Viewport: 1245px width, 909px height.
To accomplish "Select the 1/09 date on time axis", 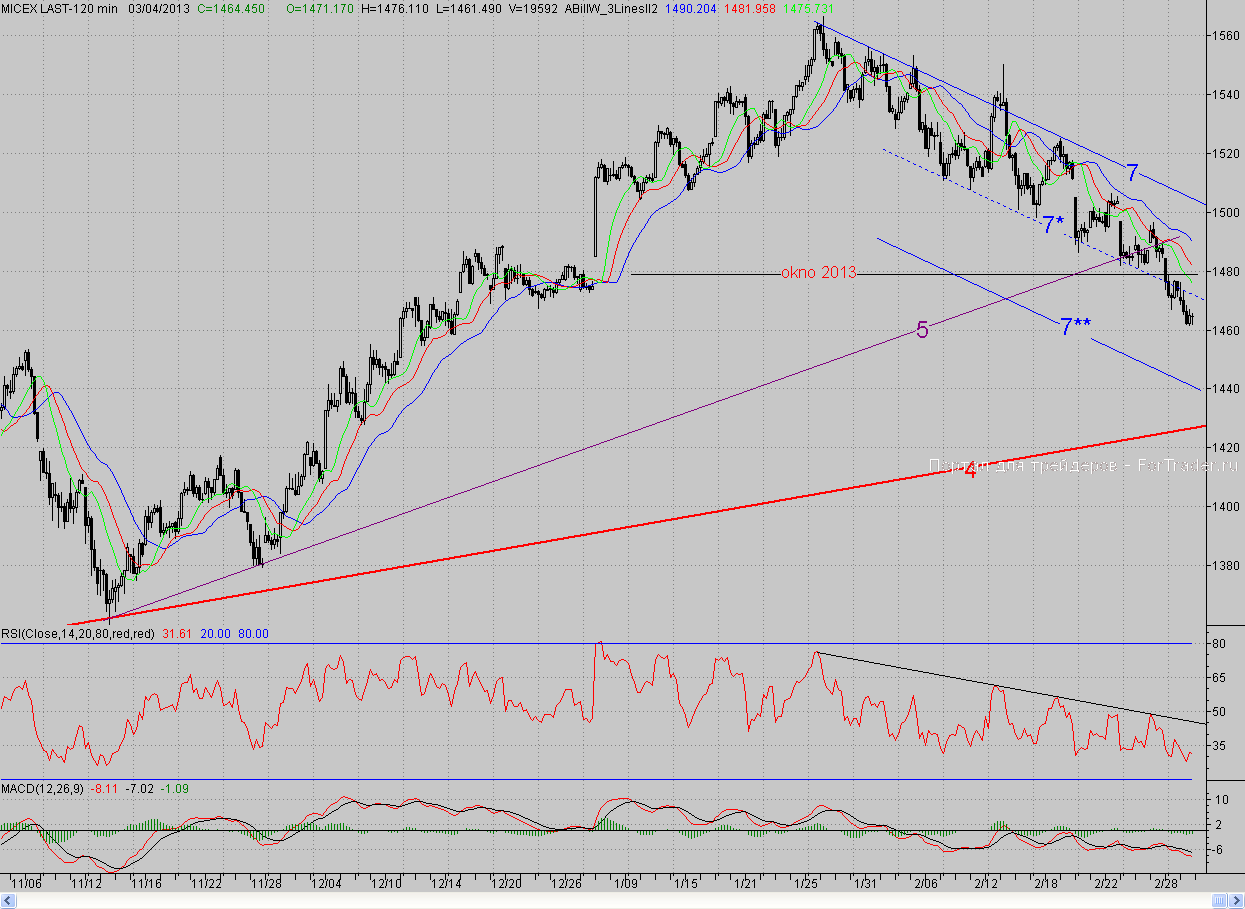I will click(x=628, y=884).
